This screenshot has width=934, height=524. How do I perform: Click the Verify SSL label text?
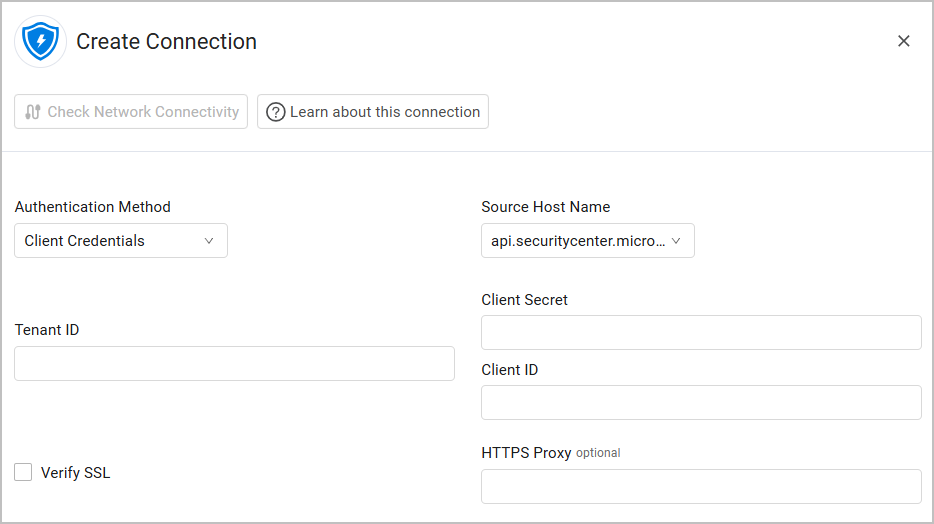(75, 473)
